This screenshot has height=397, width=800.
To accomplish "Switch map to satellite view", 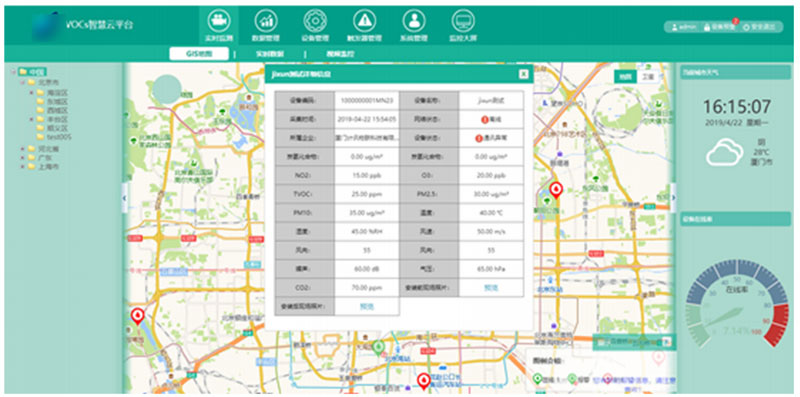I will pyautogui.click(x=647, y=77).
